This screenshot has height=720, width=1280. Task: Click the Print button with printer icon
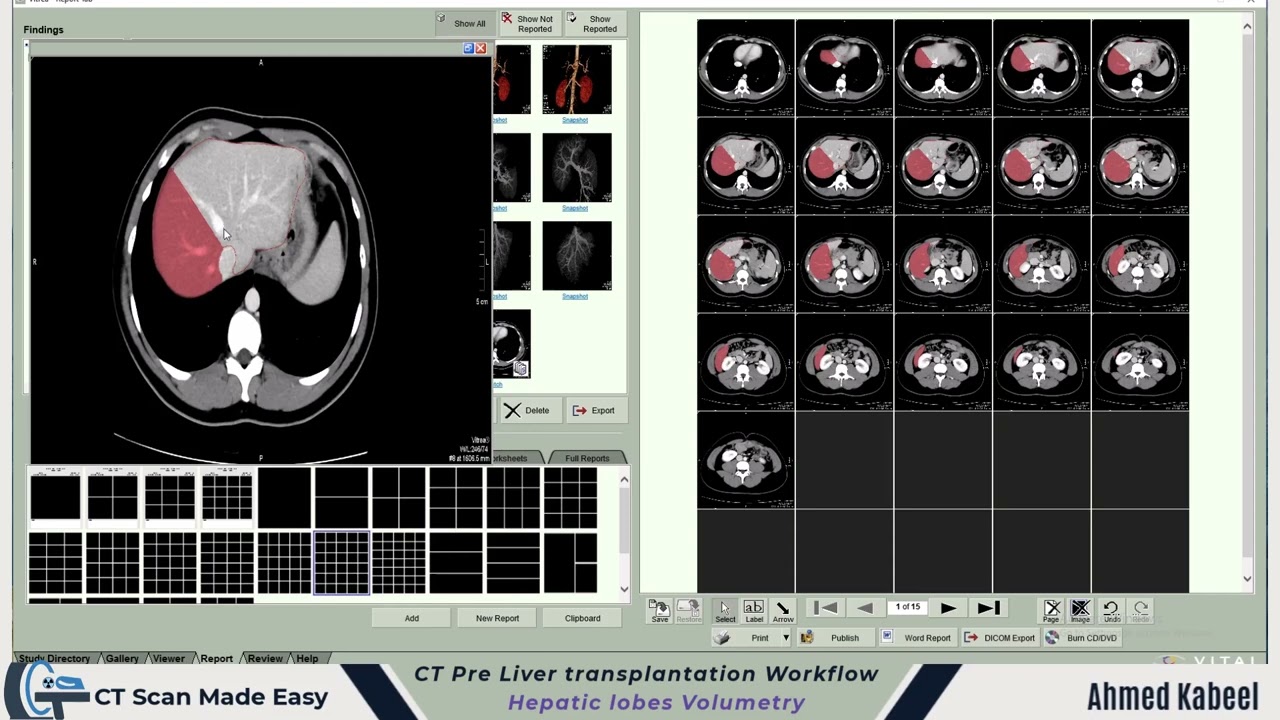(x=746, y=637)
